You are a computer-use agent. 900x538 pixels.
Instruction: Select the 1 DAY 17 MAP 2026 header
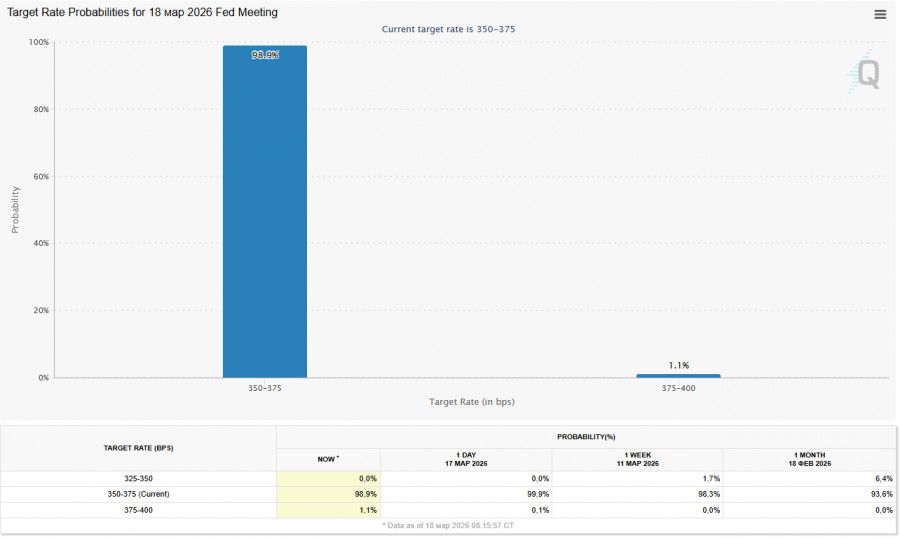click(x=466, y=459)
